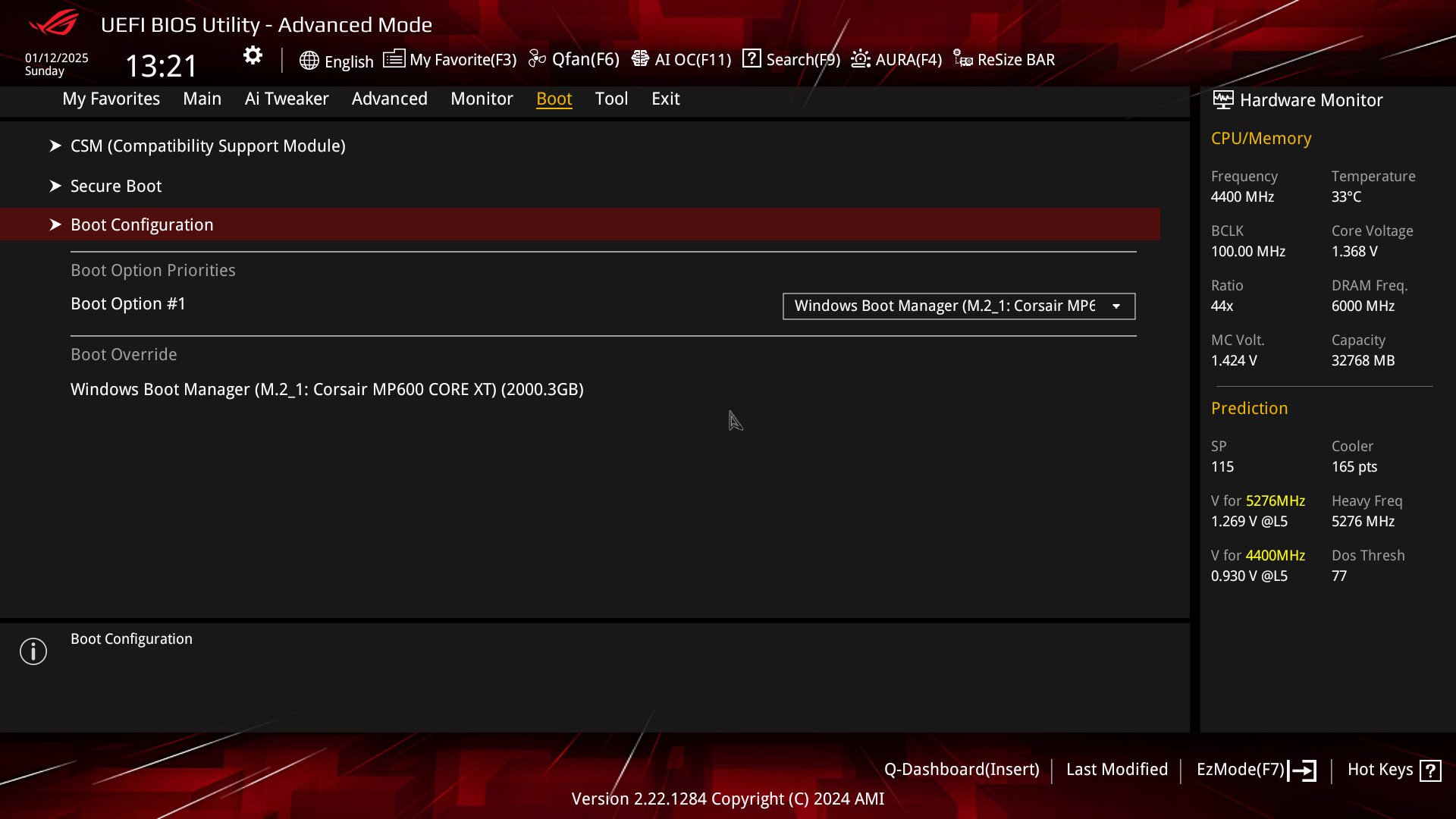Click SP value 115
This screenshot has height=819, width=1456.
click(1222, 467)
